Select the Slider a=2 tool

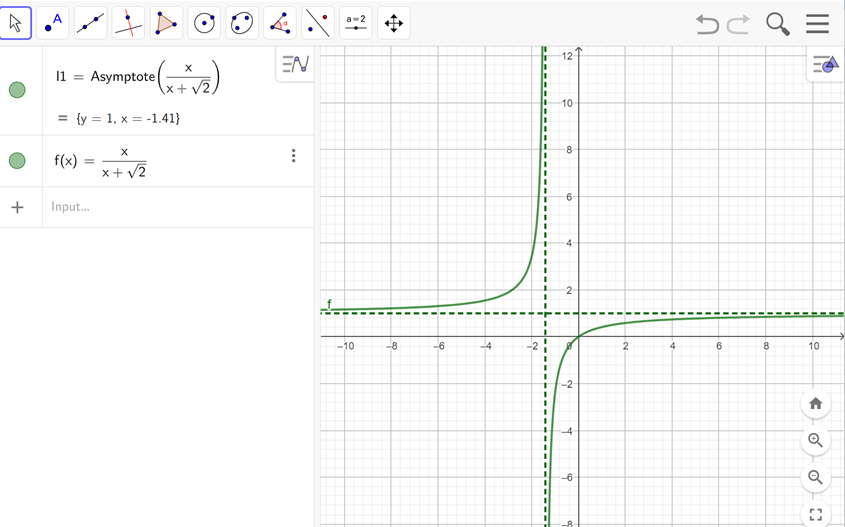tap(355, 23)
